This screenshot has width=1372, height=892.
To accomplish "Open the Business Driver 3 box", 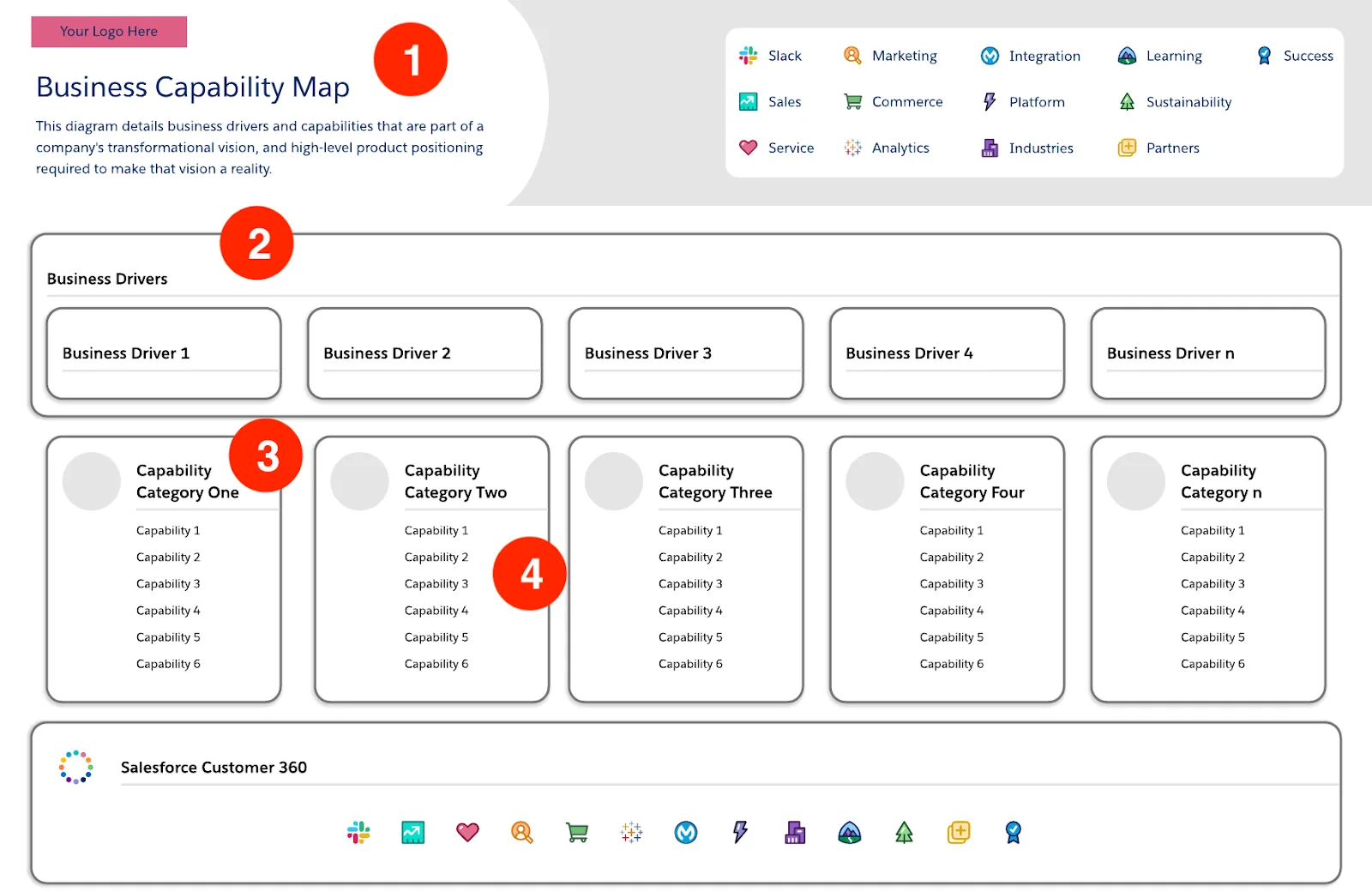I will pyautogui.click(x=686, y=353).
